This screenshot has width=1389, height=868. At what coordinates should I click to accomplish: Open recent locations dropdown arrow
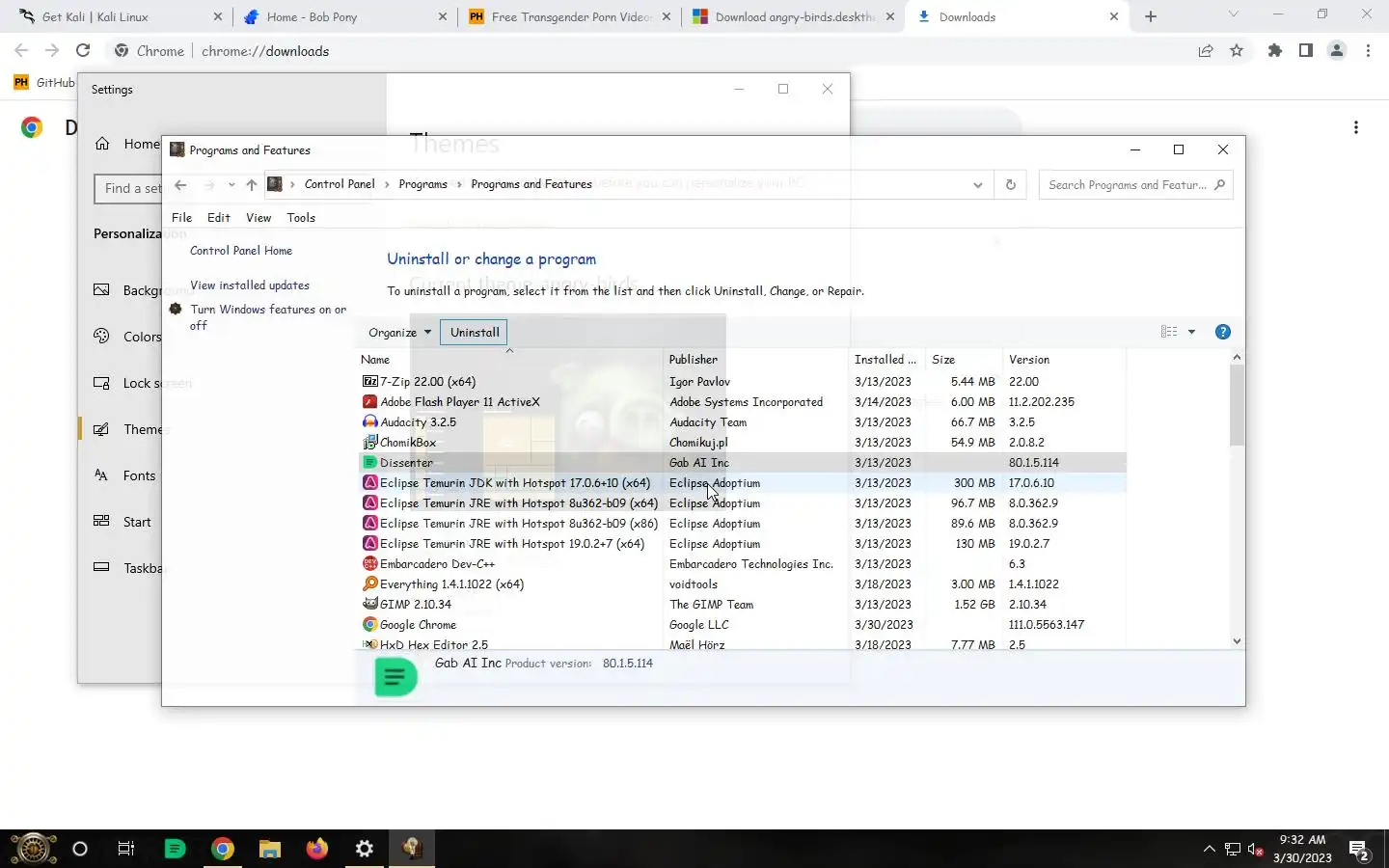(x=231, y=184)
